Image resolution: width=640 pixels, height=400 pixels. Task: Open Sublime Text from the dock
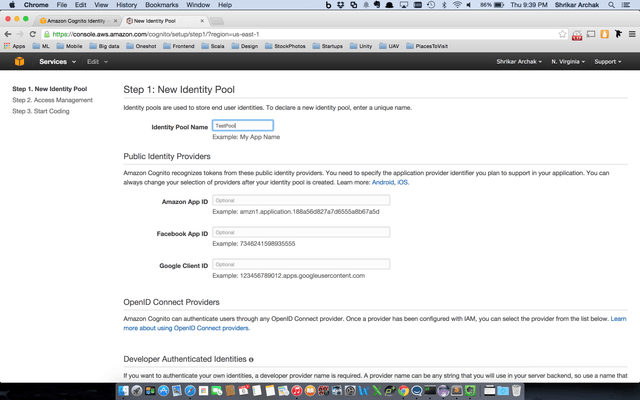click(x=457, y=391)
